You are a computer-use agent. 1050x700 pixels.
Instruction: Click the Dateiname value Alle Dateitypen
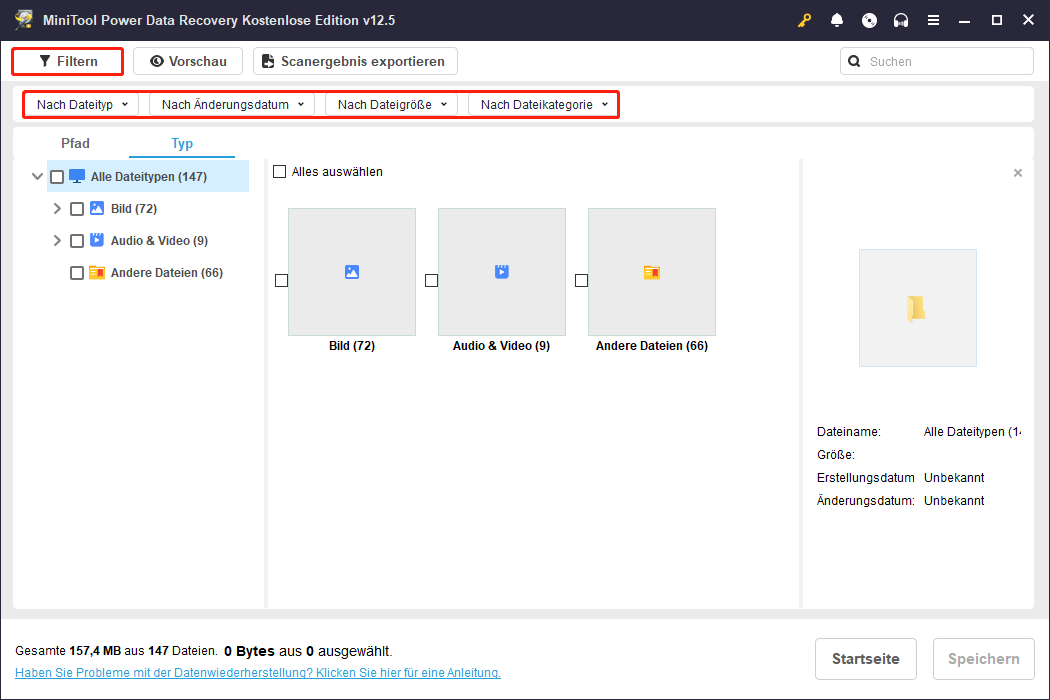(x=972, y=432)
